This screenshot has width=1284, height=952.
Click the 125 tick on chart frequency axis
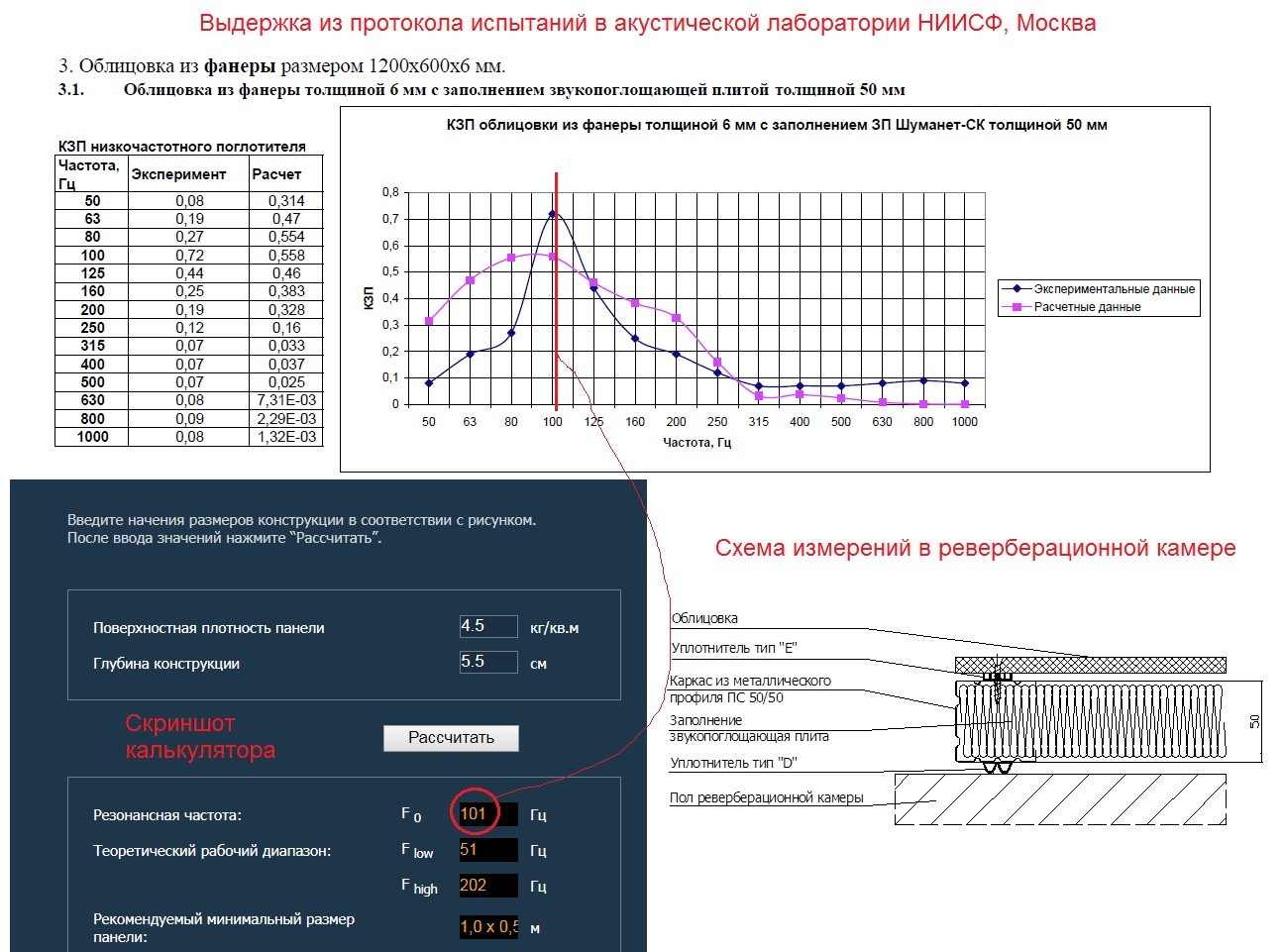[x=593, y=422]
